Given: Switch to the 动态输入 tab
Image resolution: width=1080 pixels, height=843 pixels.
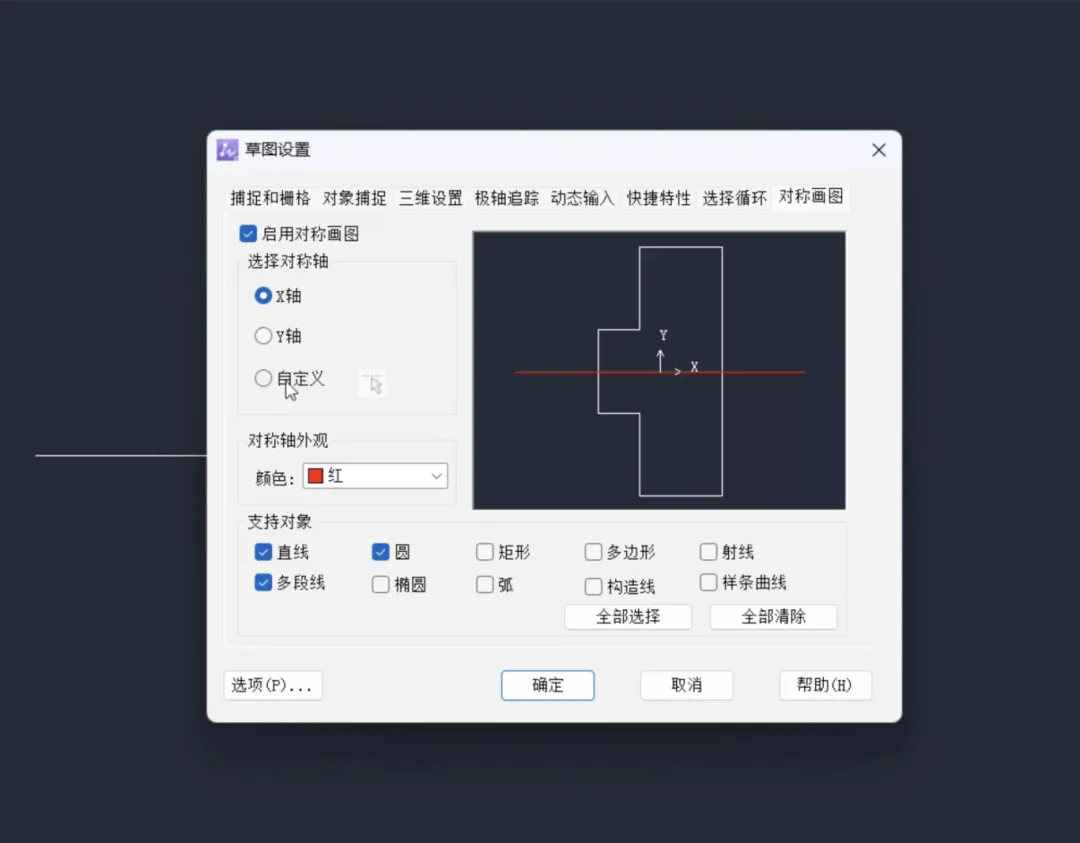Looking at the screenshot, I should [x=582, y=198].
